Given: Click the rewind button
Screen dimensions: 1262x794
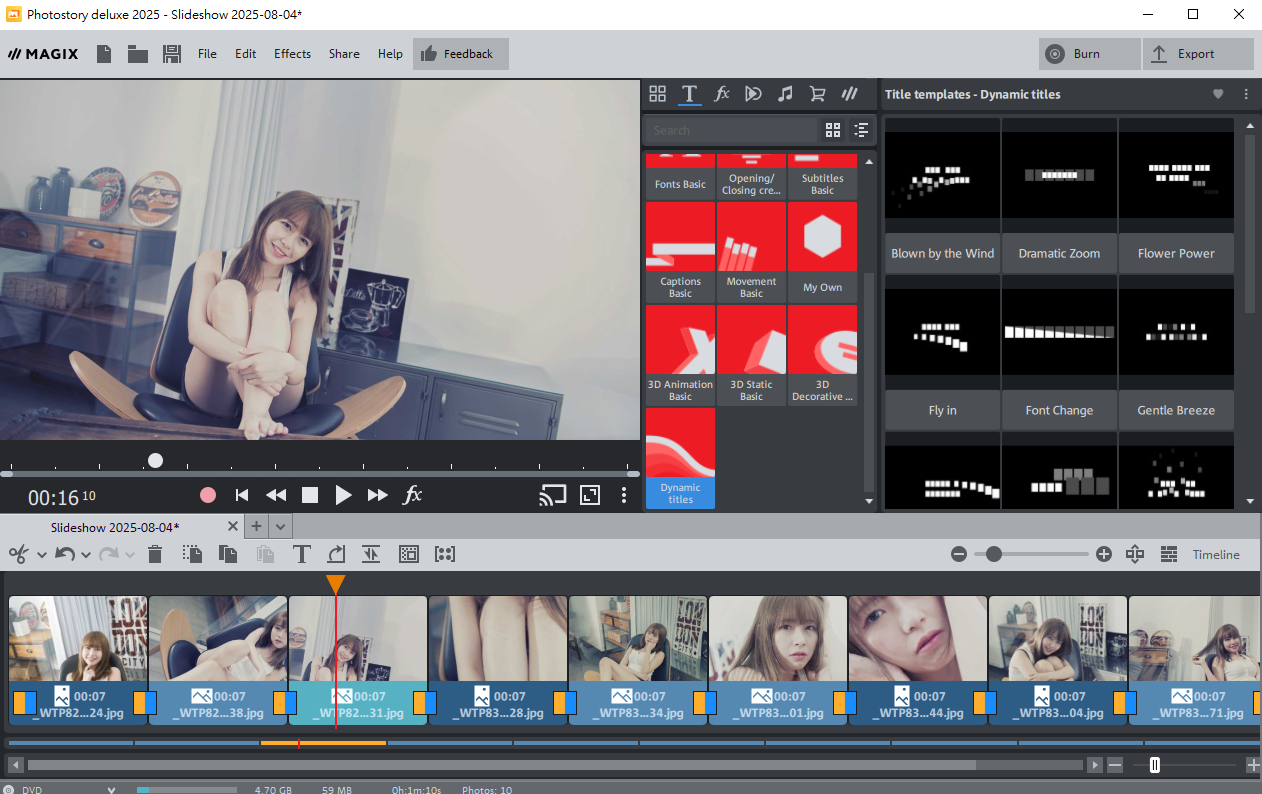Looking at the screenshot, I should (x=276, y=495).
